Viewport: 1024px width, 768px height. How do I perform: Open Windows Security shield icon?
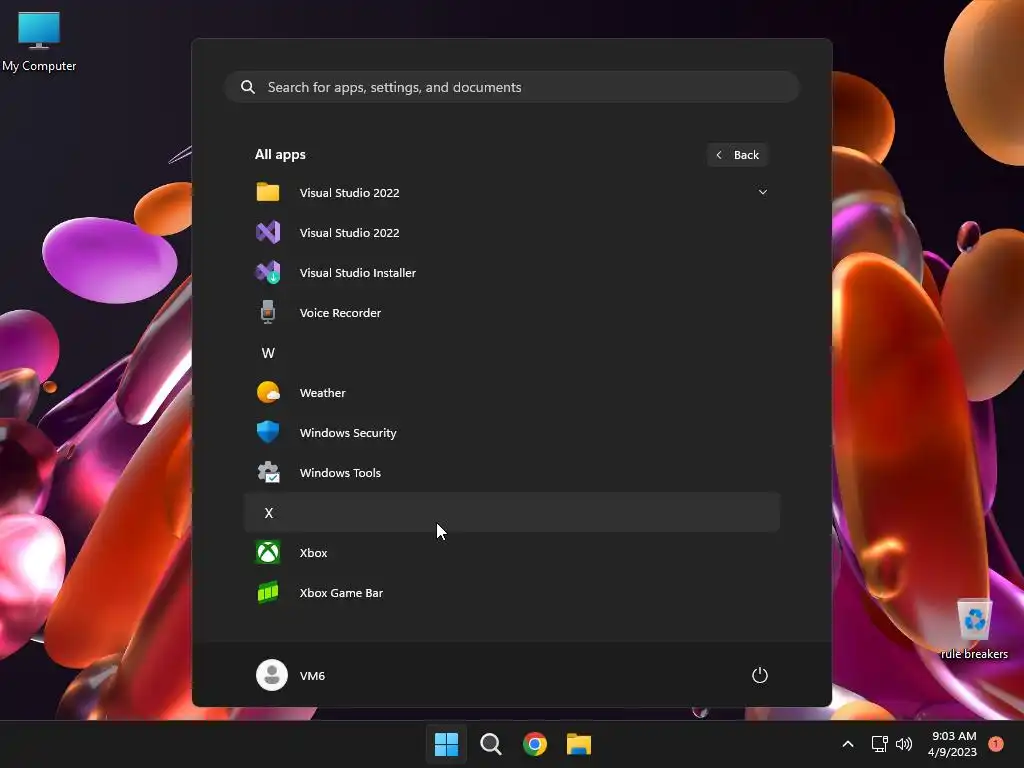(x=268, y=432)
